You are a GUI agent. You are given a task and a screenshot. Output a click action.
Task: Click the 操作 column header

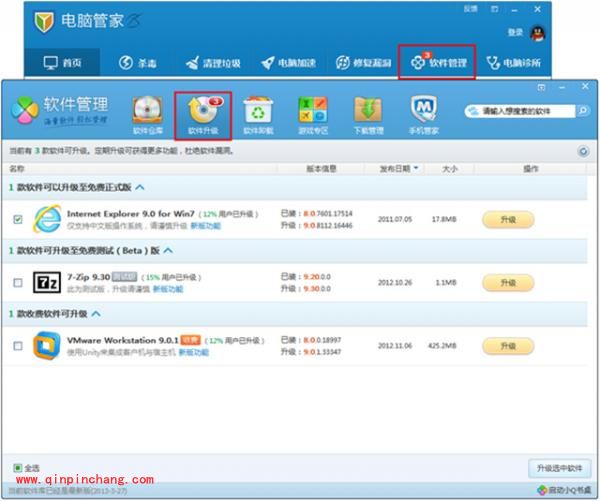(531, 168)
